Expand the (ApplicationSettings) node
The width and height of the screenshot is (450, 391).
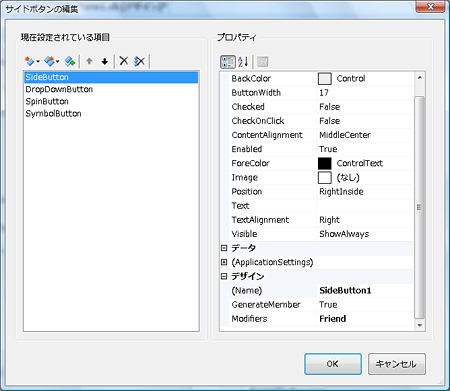pos(224,262)
